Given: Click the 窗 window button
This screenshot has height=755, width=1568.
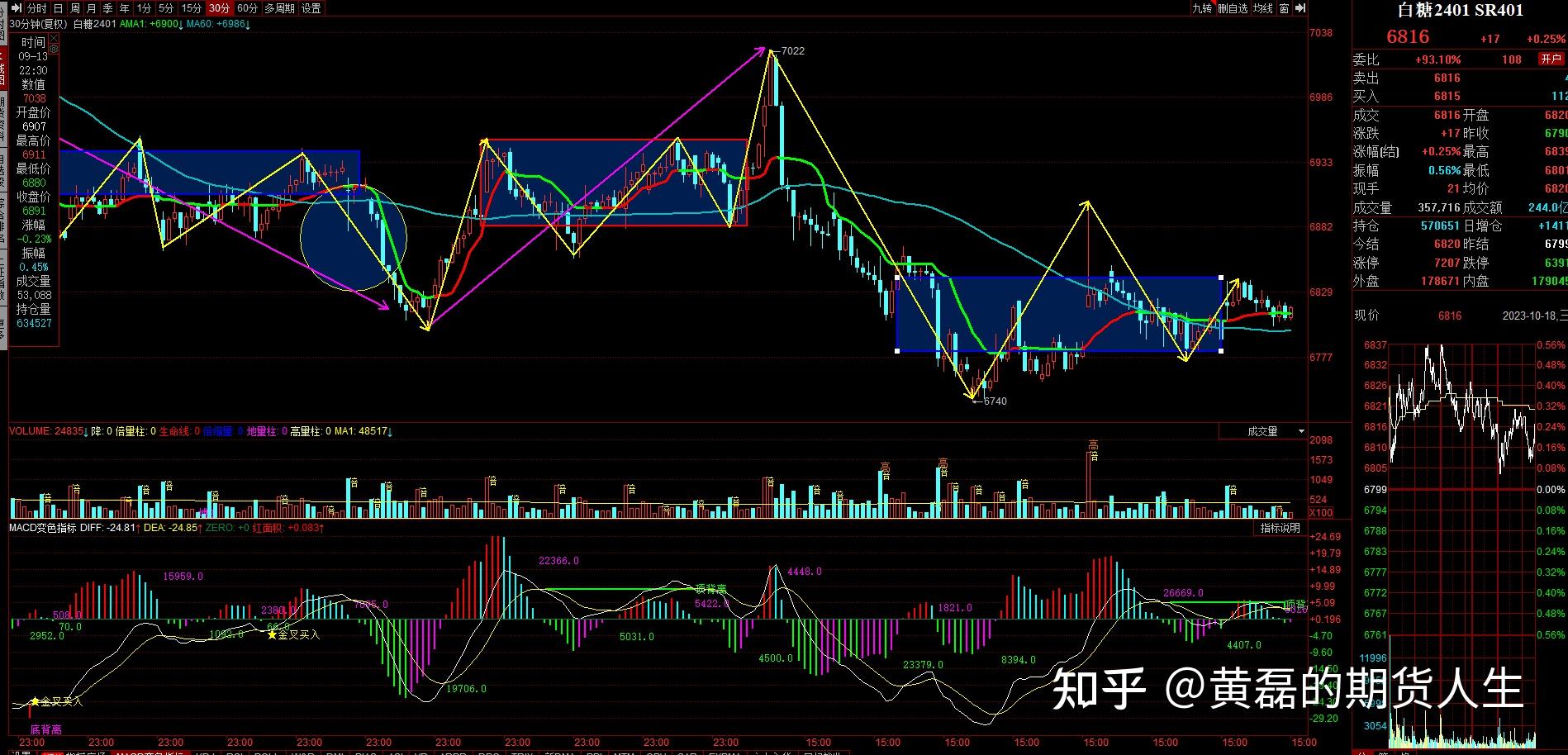Looking at the screenshot, I should click(x=1285, y=8).
